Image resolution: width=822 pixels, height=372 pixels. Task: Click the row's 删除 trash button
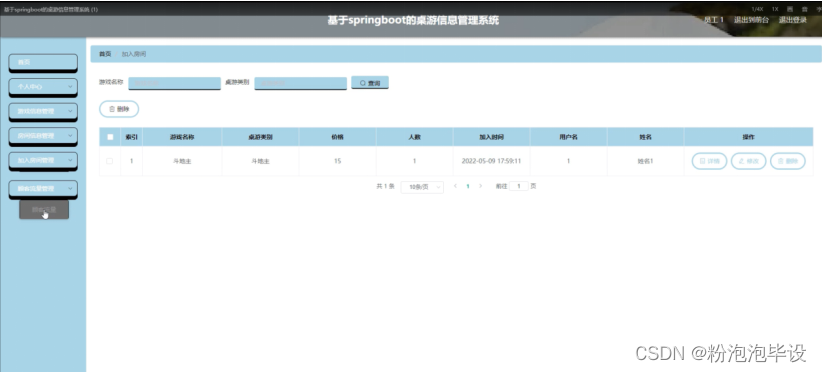tap(788, 161)
